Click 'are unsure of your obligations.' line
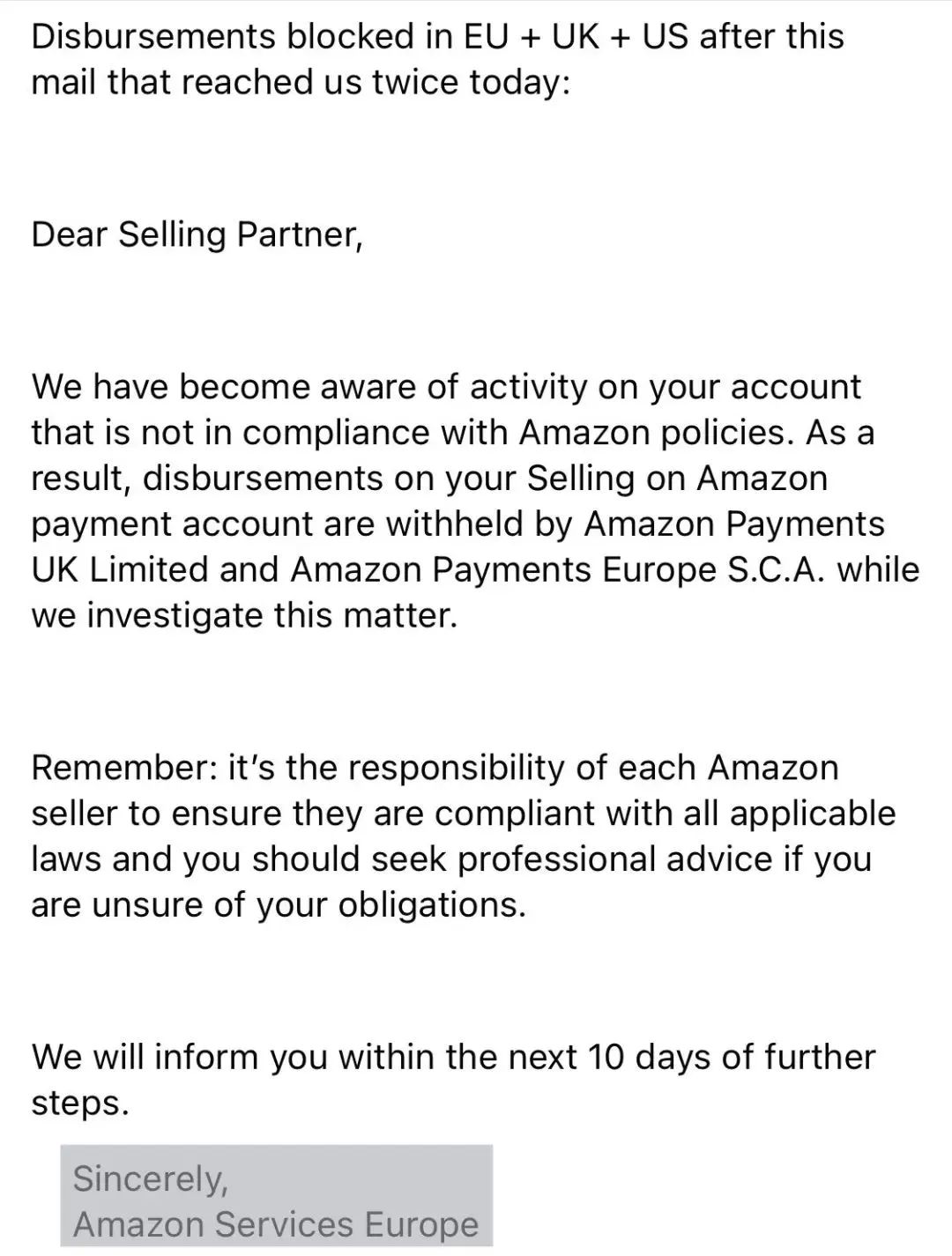This screenshot has width=952, height=1256. click(x=279, y=905)
